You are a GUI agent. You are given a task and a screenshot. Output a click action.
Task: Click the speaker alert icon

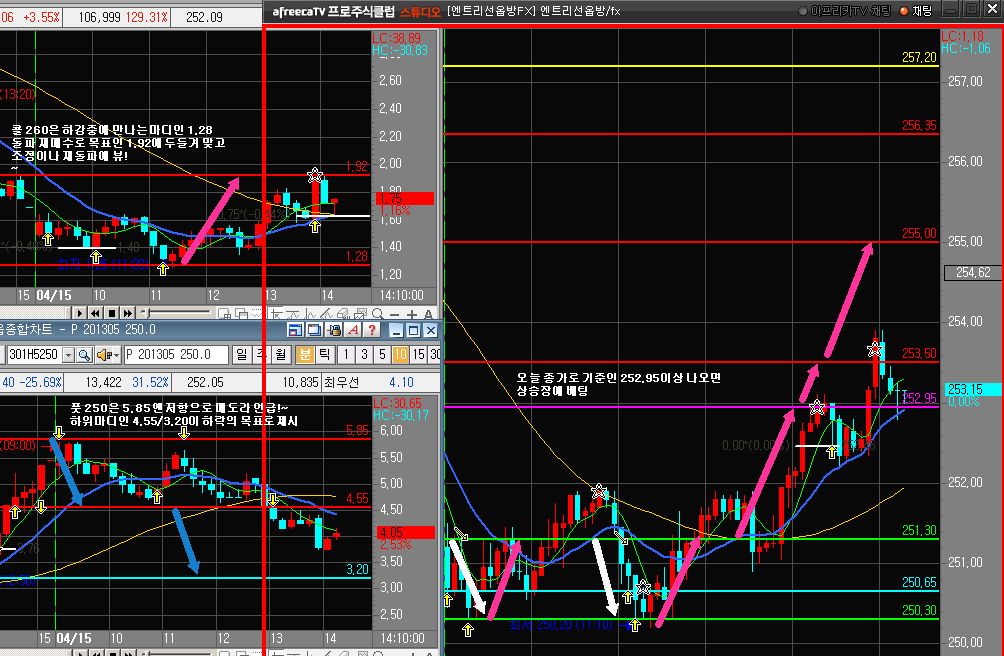click(x=103, y=355)
